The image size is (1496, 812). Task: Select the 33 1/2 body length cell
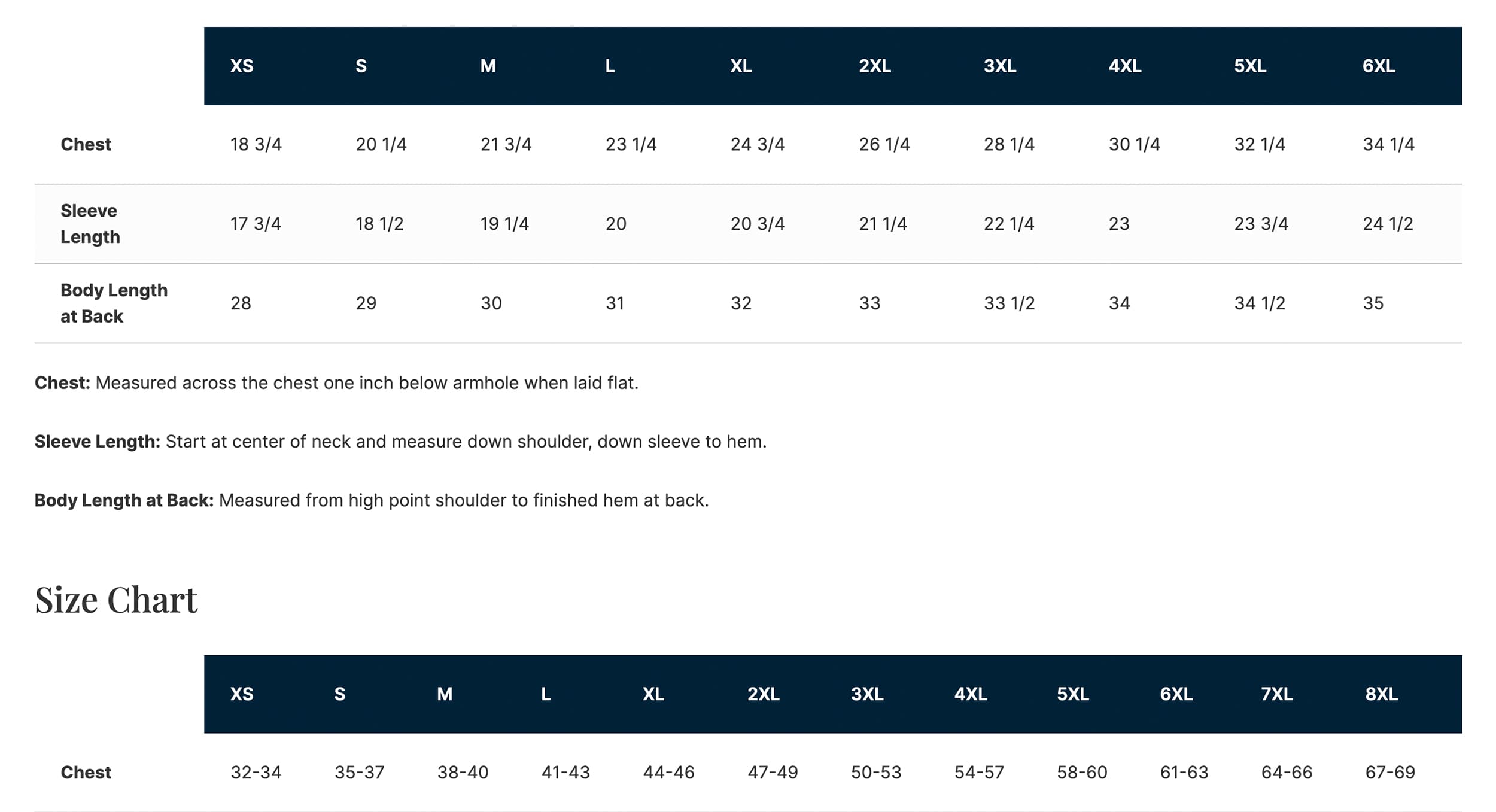coord(1009,303)
